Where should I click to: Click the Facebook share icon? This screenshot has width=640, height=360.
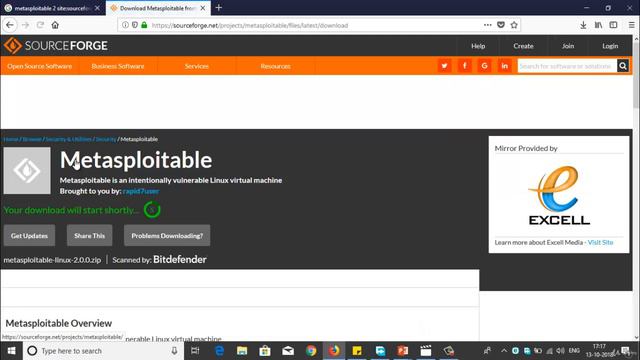point(464,66)
